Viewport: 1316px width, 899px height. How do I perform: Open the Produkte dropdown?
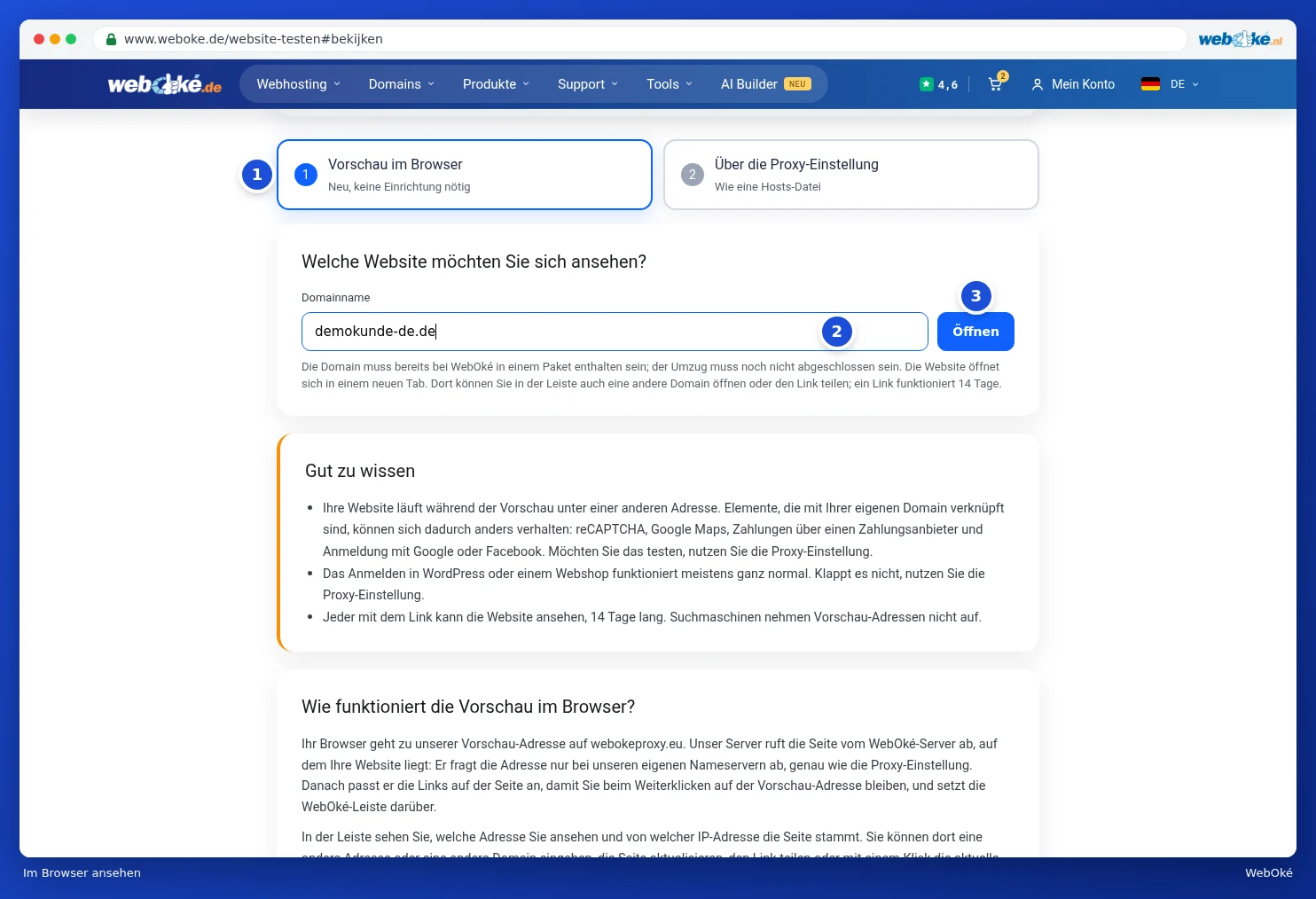click(x=496, y=84)
